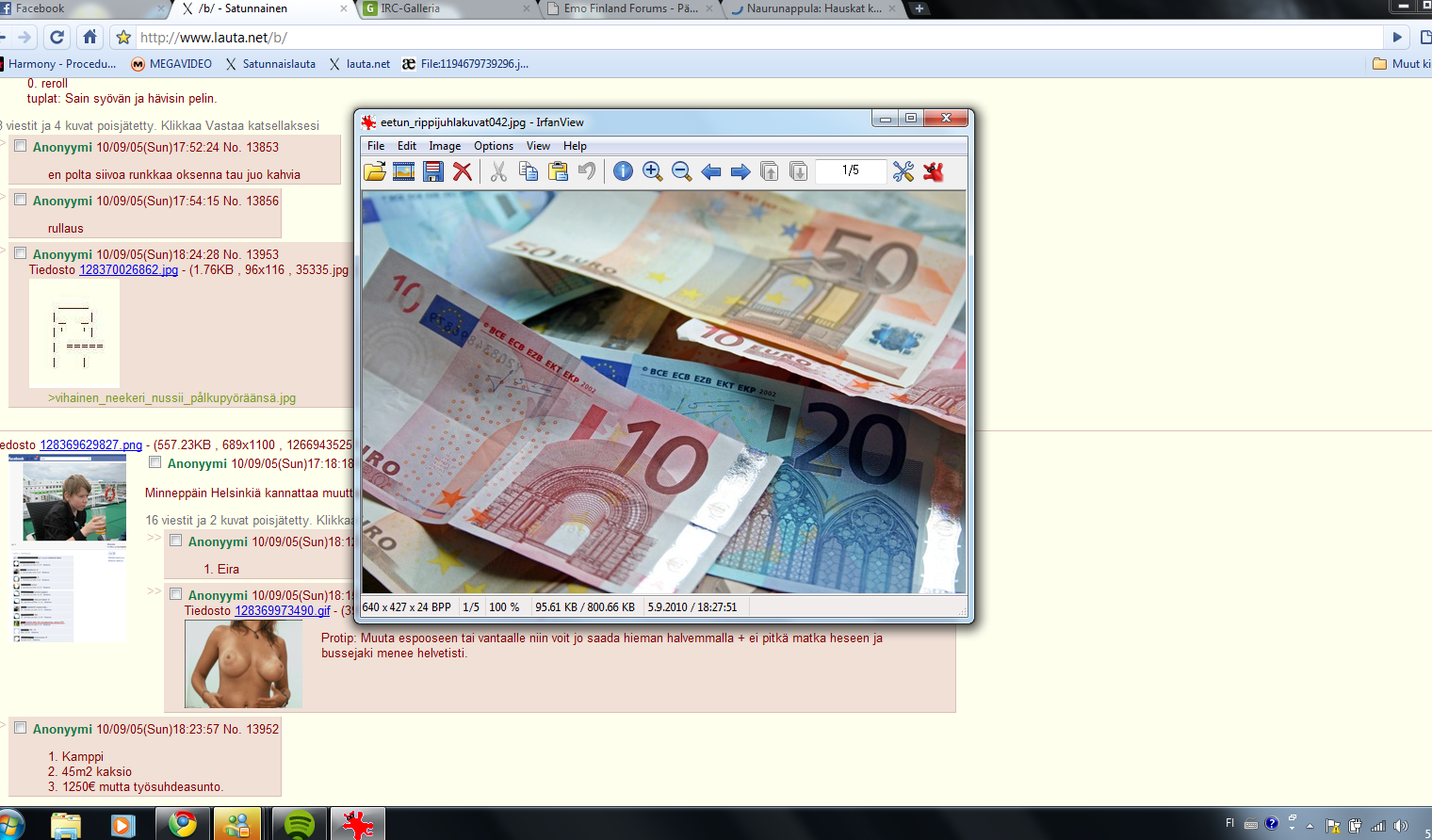Viewport: 1432px width, 840px height.
Task: Tick the checkbox for post No. 13856
Action: [20, 200]
